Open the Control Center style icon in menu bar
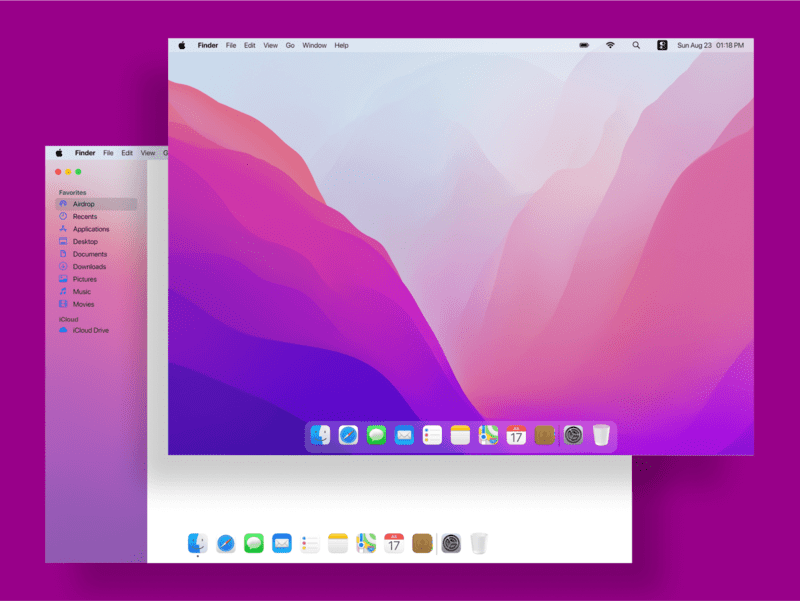 pos(662,45)
